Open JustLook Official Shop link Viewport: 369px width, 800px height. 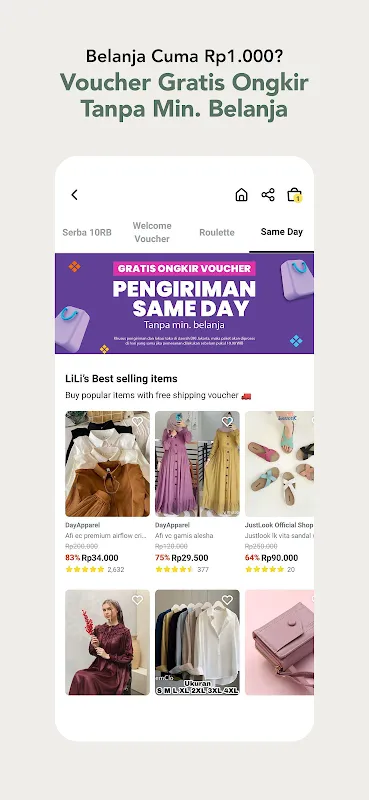tap(279, 525)
